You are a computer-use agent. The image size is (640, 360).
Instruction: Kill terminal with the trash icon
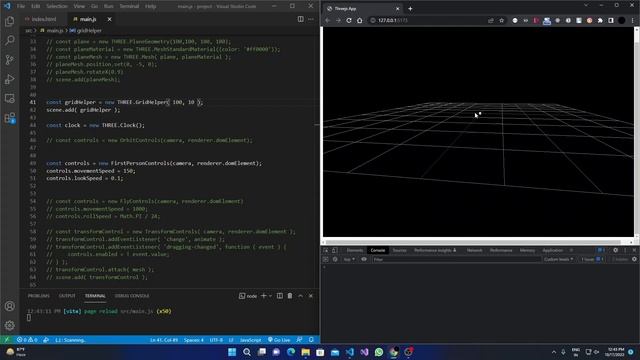click(x=290, y=296)
